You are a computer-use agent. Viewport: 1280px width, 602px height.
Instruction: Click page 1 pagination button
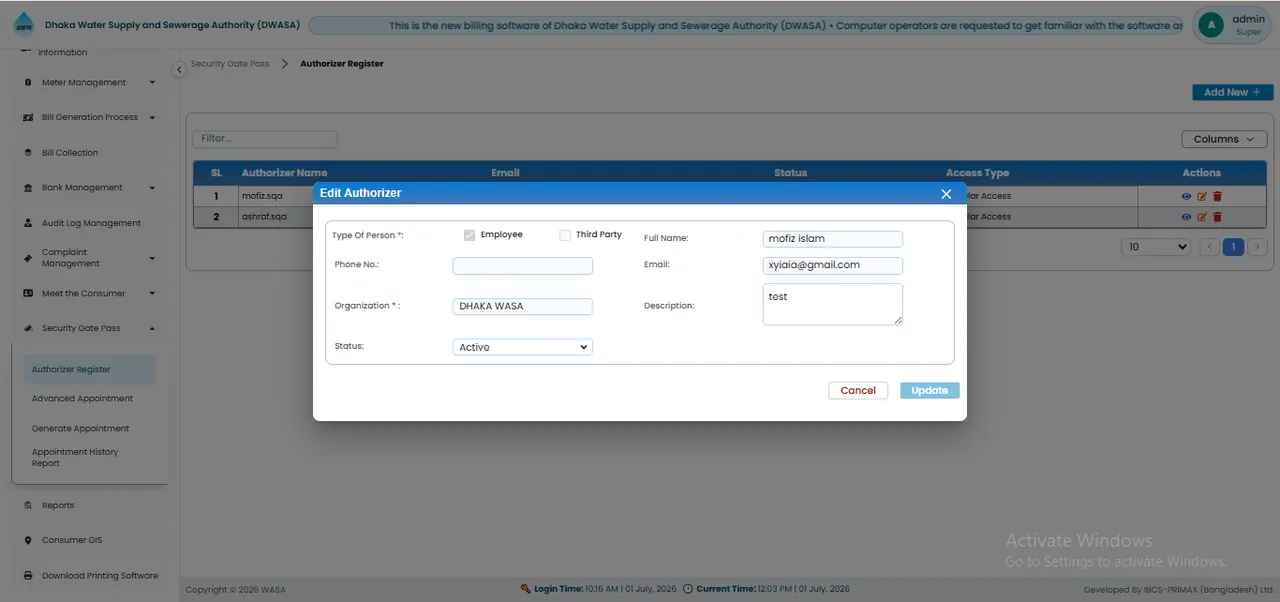tap(1234, 247)
